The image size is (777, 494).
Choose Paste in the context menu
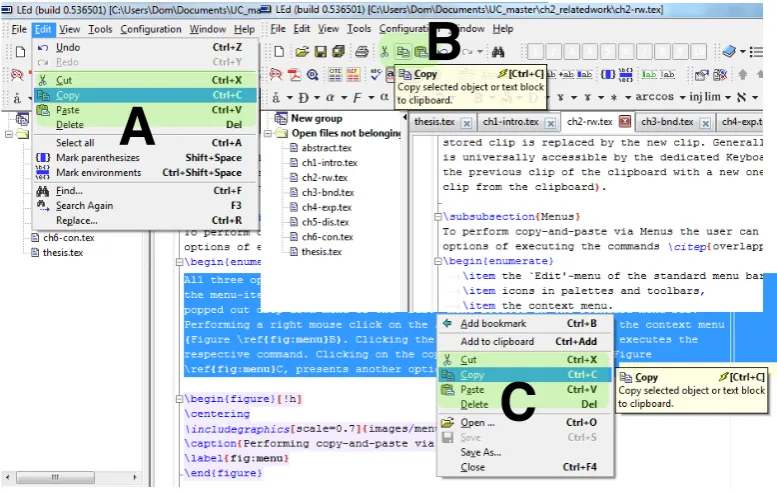pos(525,389)
